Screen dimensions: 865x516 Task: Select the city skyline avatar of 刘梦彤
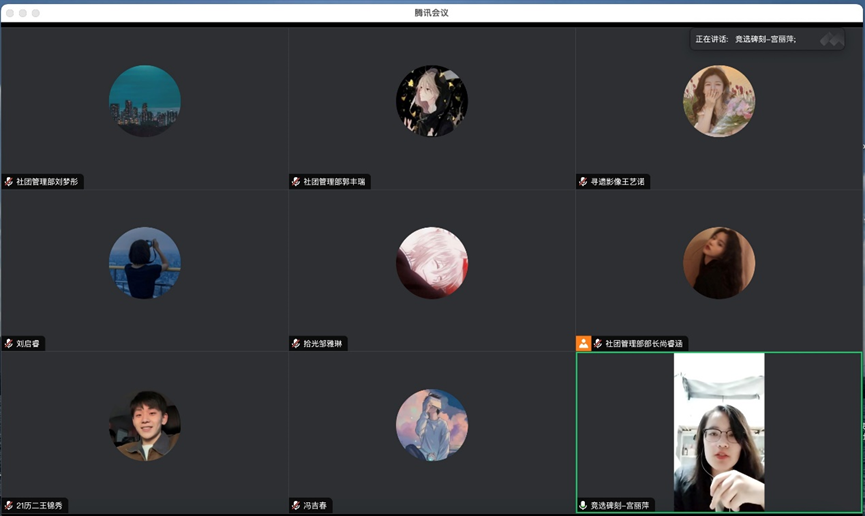(145, 101)
